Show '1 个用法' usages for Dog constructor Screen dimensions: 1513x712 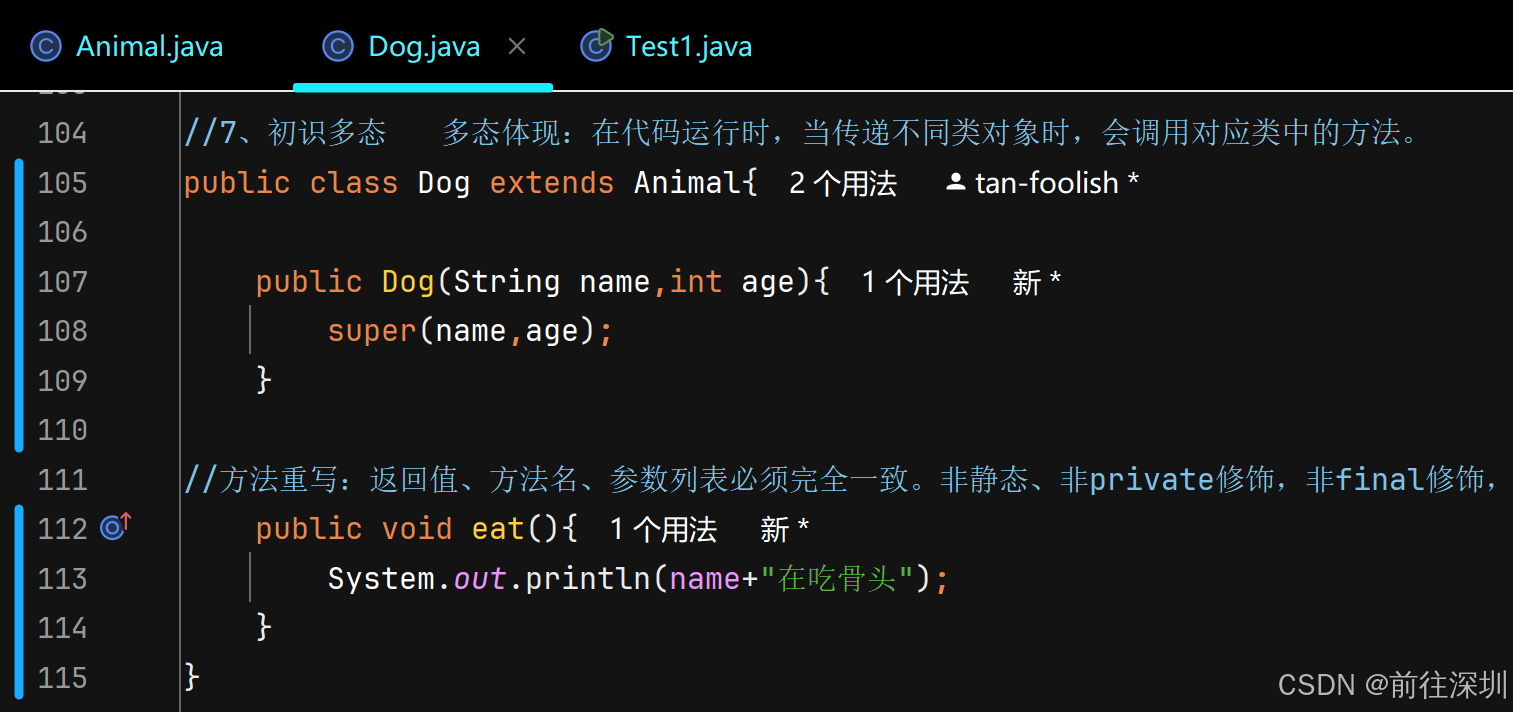tap(914, 282)
